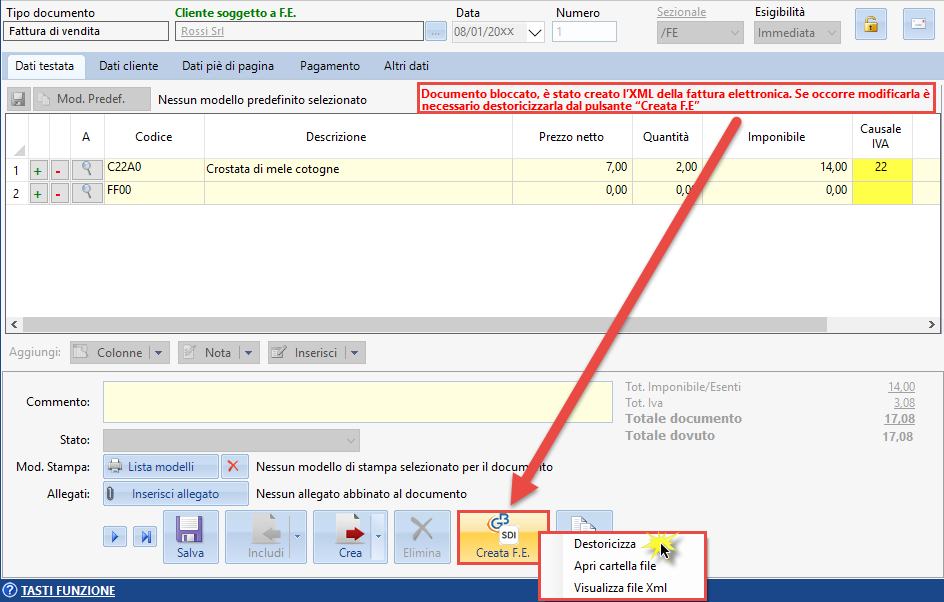Add a line with row 1 plus button
Screen dimensions: 944x602
click(38, 171)
